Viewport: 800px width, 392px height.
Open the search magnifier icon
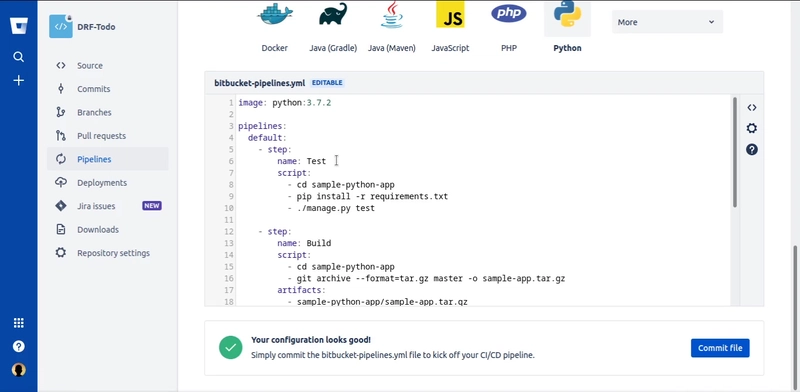point(18,57)
